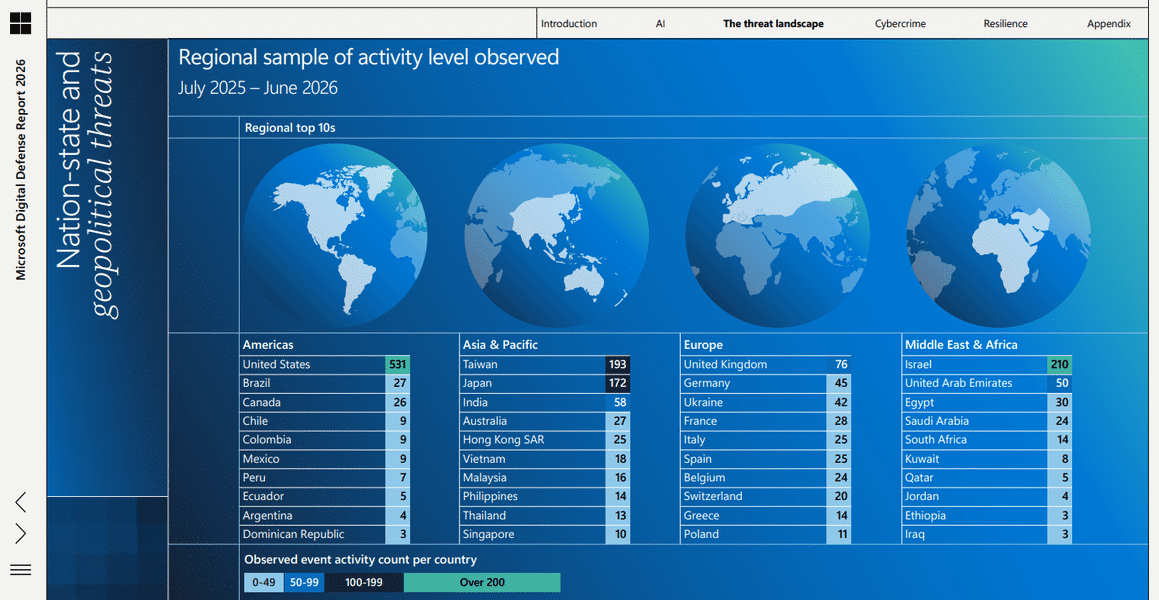The height and width of the screenshot is (600, 1159).
Task: Click the Americas globe image
Action: click(336, 236)
